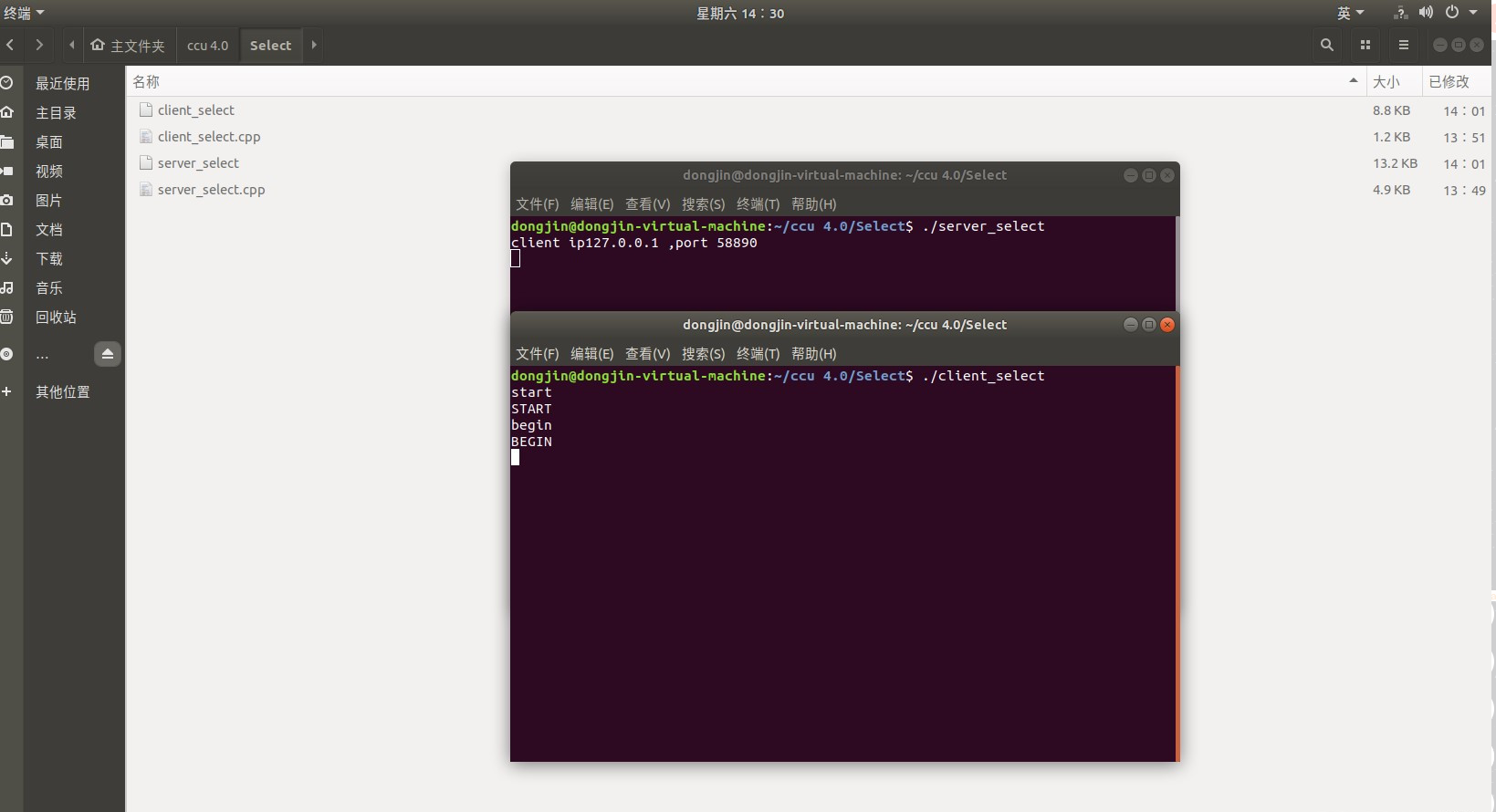Open 查看(V) menu in server terminal

[647, 204]
